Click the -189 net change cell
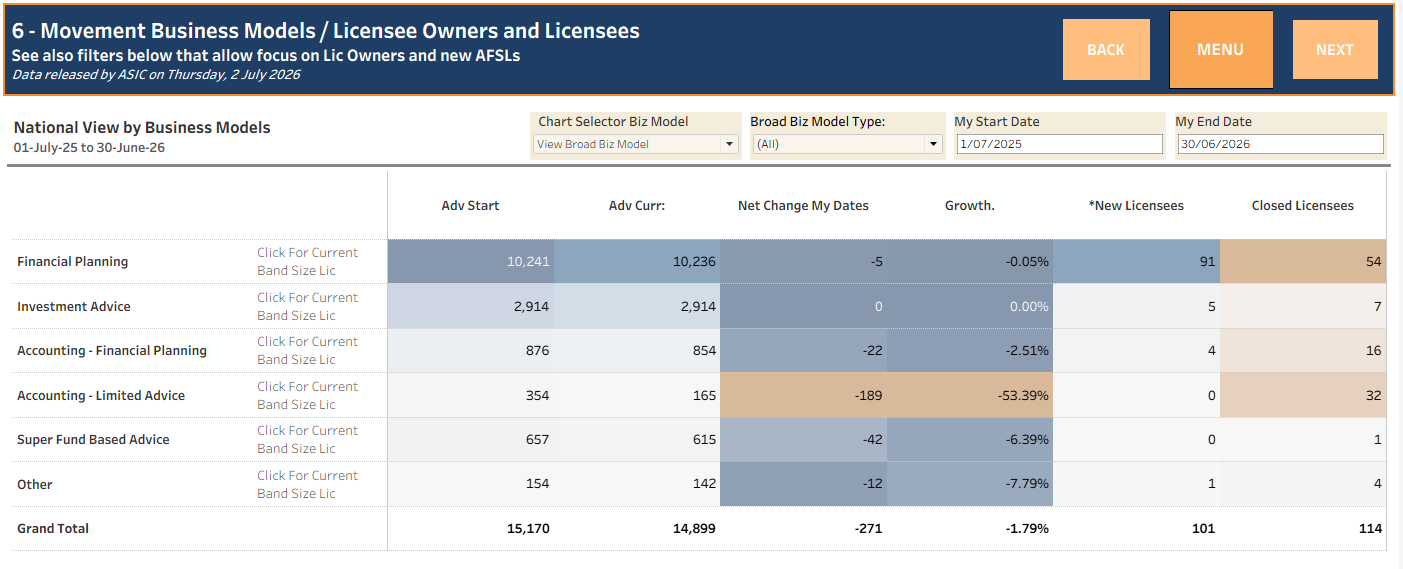1403x569 pixels. (803, 395)
